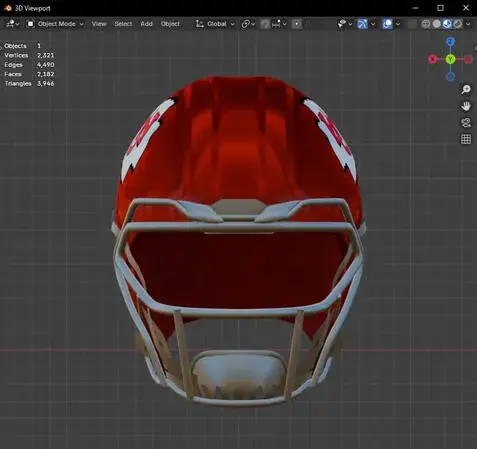Open the Select menu
Viewport: 477px width, 449px height.
pos(123,24)
